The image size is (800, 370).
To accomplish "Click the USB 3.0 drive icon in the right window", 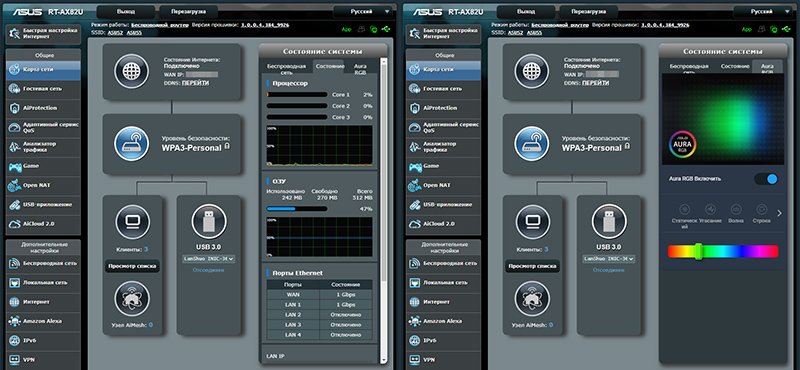I will [x=609, y=222].
